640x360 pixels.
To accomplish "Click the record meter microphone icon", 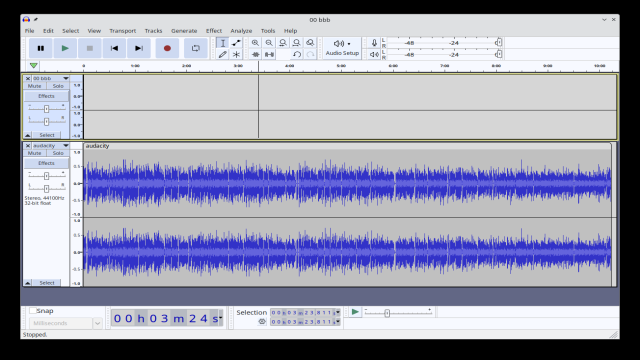I will (x=374, y=42).
